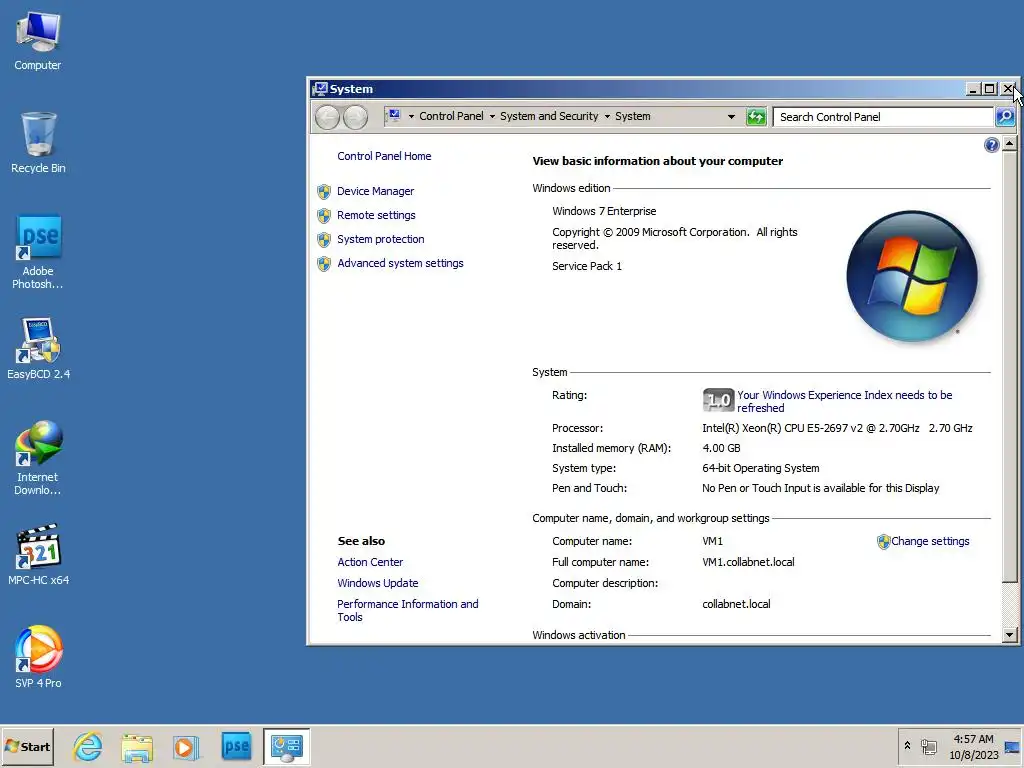Viewport: 1024px width, 768px height.
Task: Select the SVP 4 Pro desktop shortcut
Action: click(38, 657)
